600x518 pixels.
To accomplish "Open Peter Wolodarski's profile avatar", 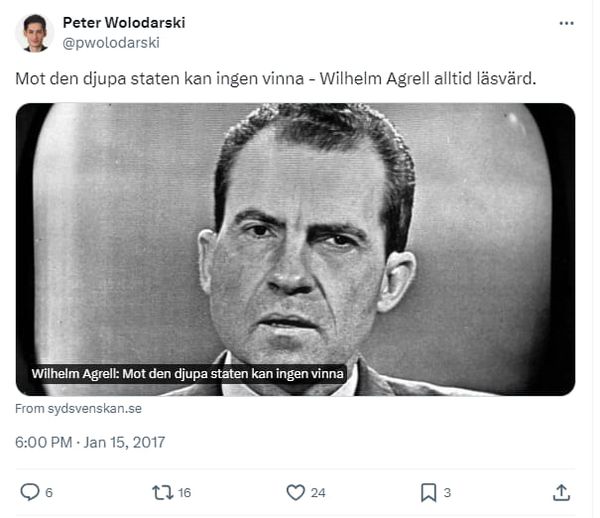I will 34,32.
